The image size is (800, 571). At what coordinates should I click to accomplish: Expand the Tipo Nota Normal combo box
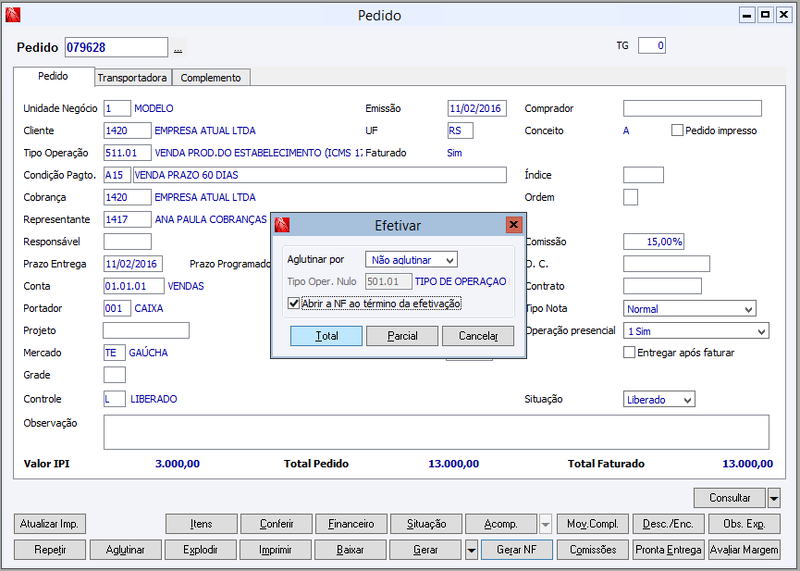click(689, 309)
